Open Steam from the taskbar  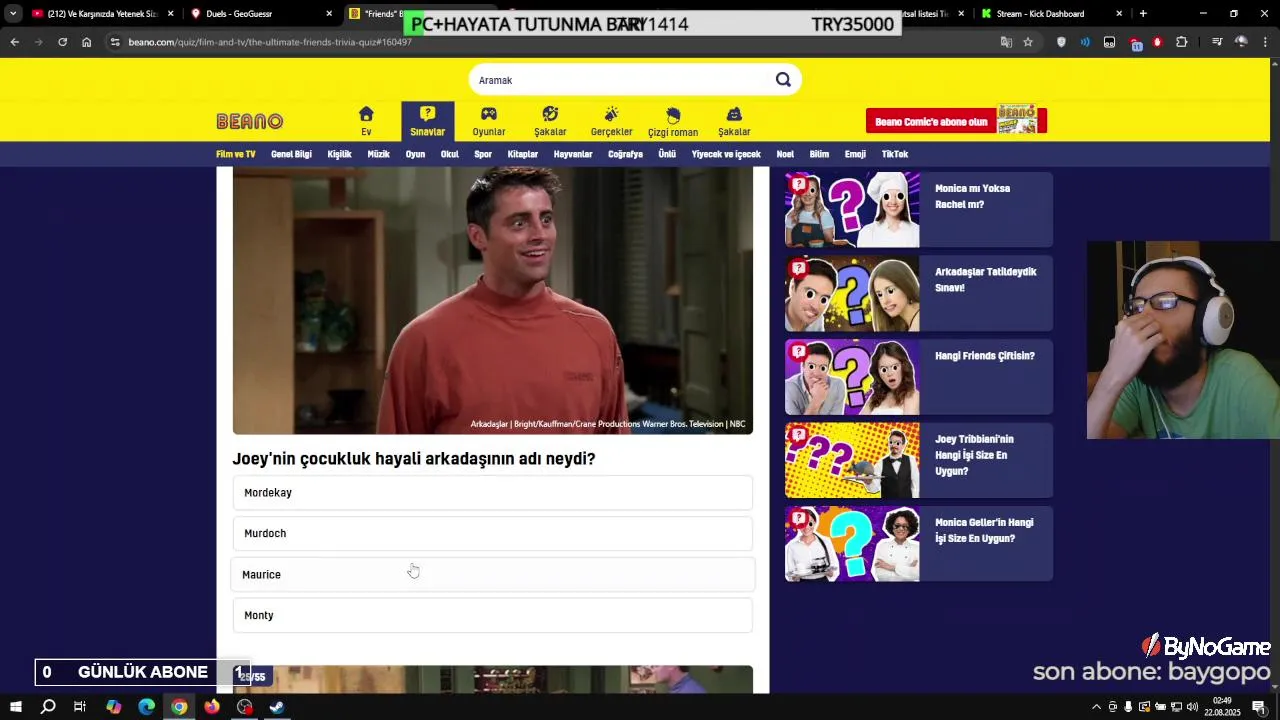click(x=277, y=707)
